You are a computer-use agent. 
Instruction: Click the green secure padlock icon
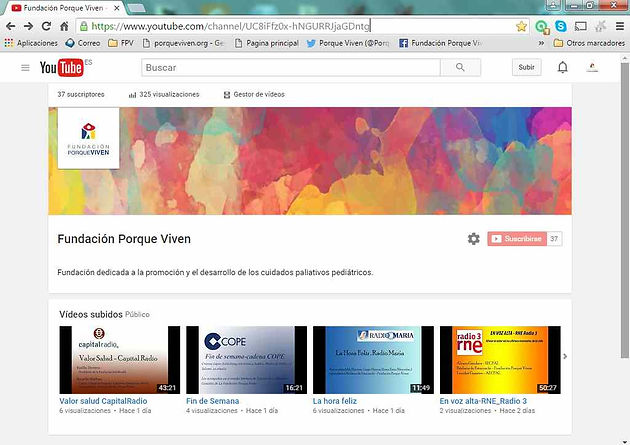pos(84,27)
